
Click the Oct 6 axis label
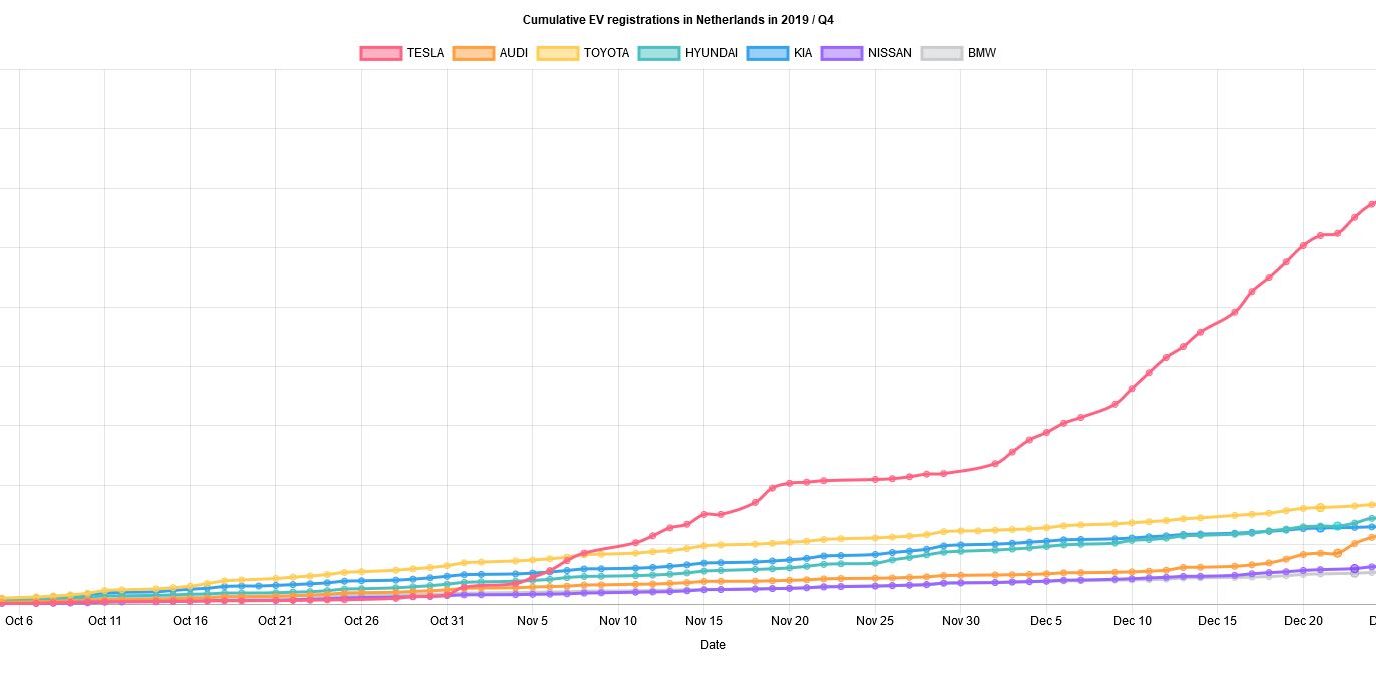[x=19, y=621]
